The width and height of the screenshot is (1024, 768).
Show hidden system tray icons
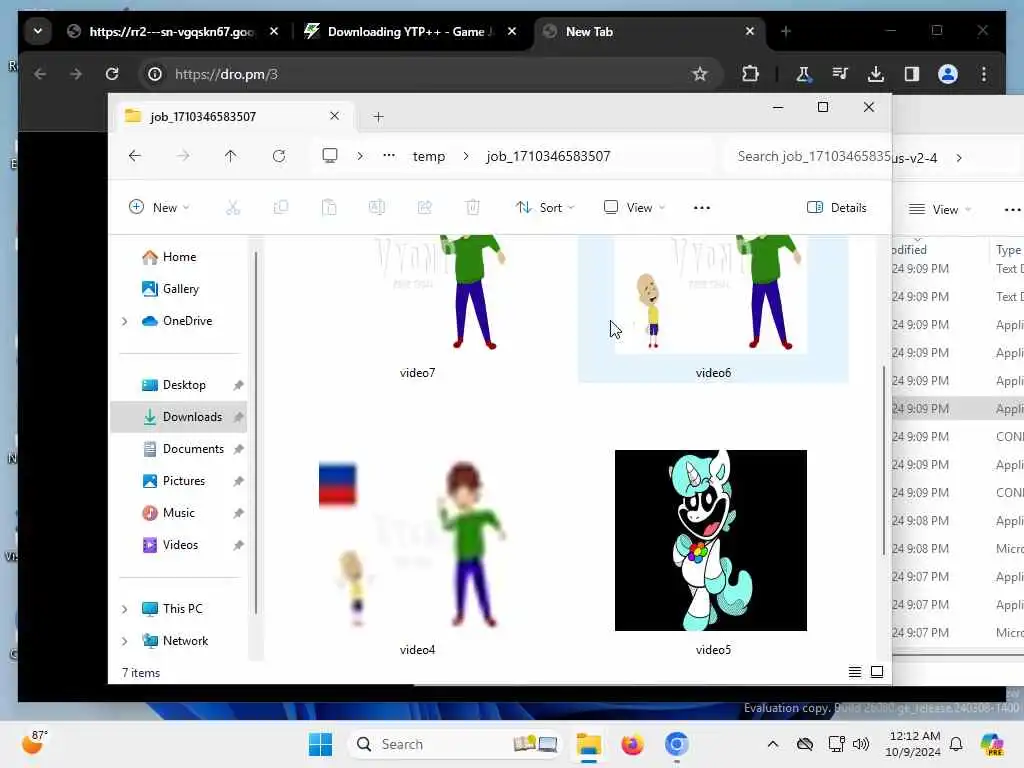[773, 744]
